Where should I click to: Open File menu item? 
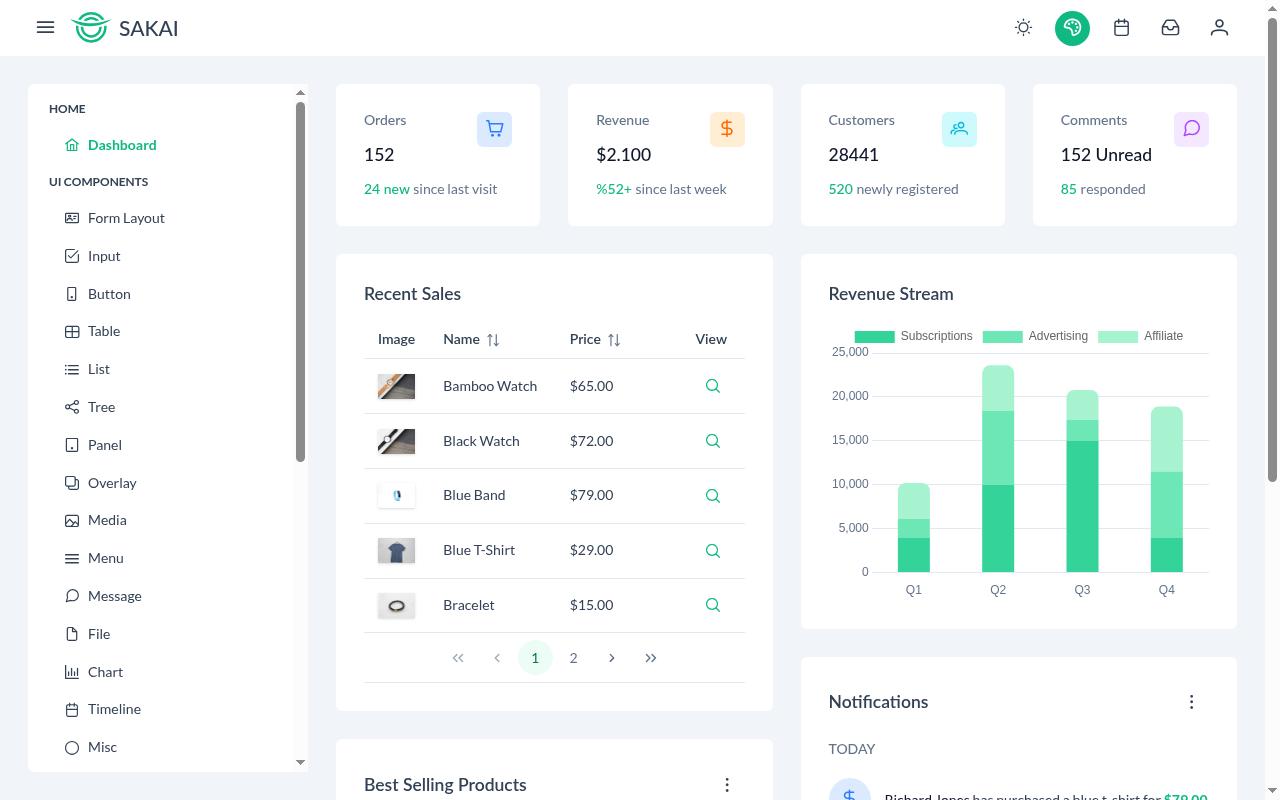click(x=168, y=634)
